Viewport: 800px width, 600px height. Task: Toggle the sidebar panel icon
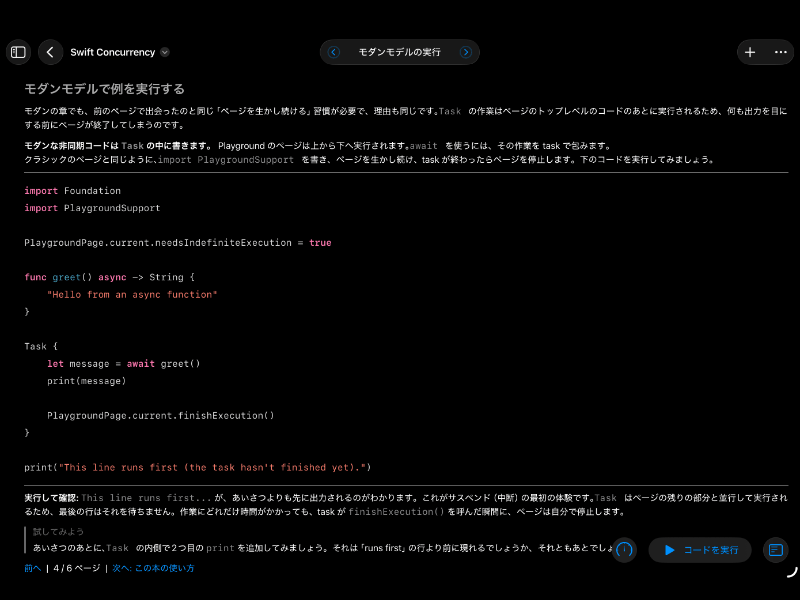[18, 52]
